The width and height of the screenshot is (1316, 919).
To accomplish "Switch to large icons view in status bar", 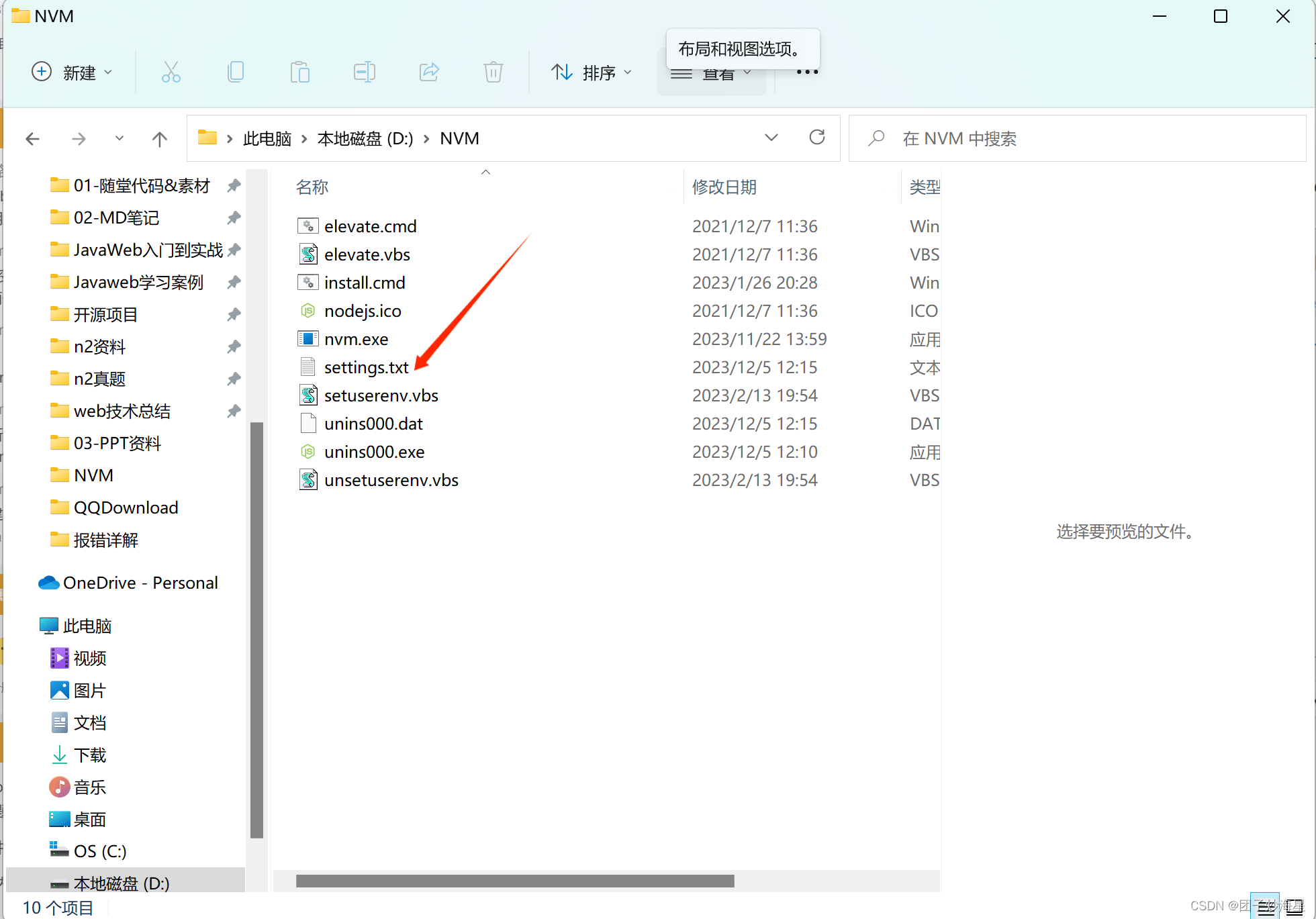I will [1294, 908].
